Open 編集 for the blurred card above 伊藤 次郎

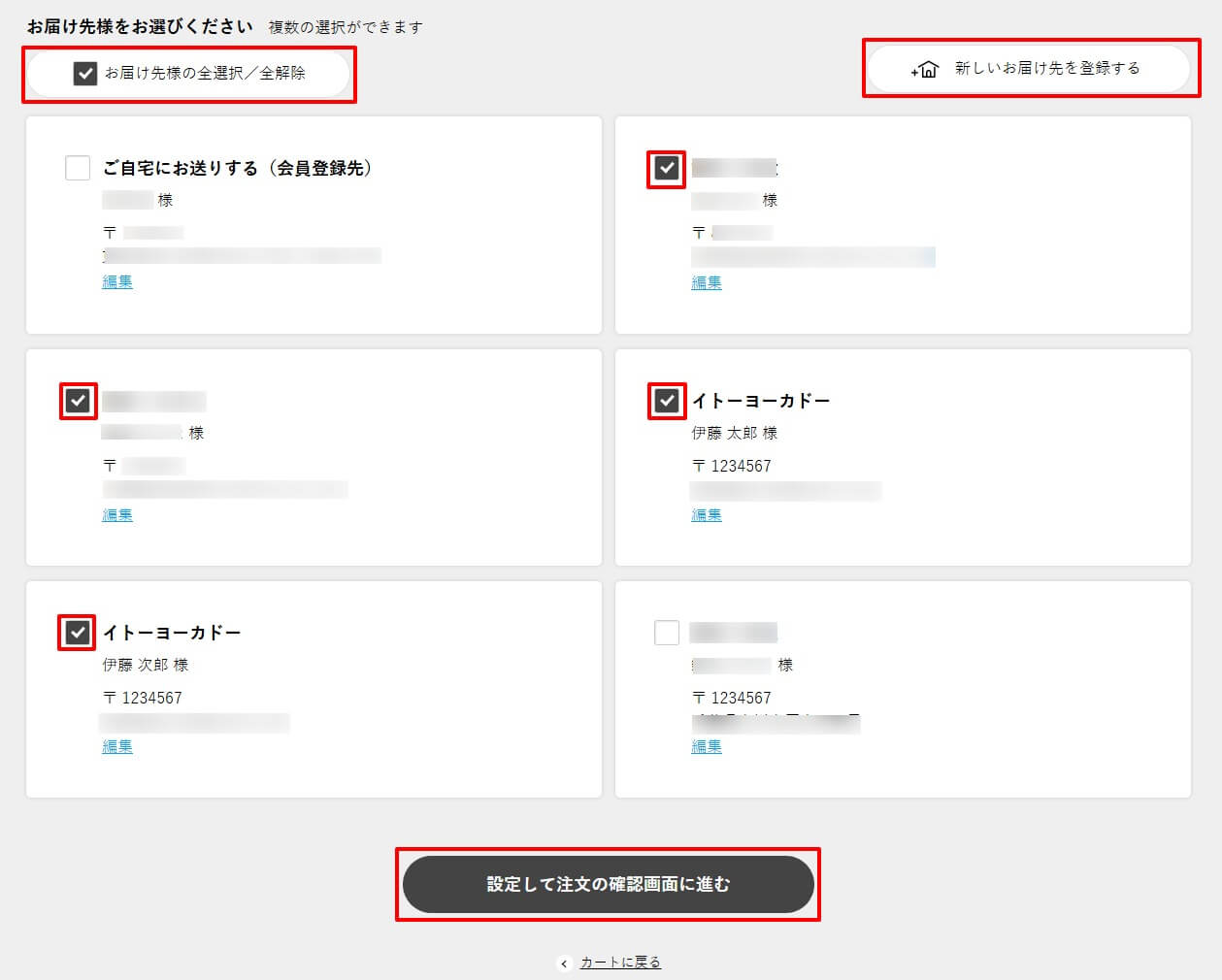pyautogui.click(x=117, y=514)
